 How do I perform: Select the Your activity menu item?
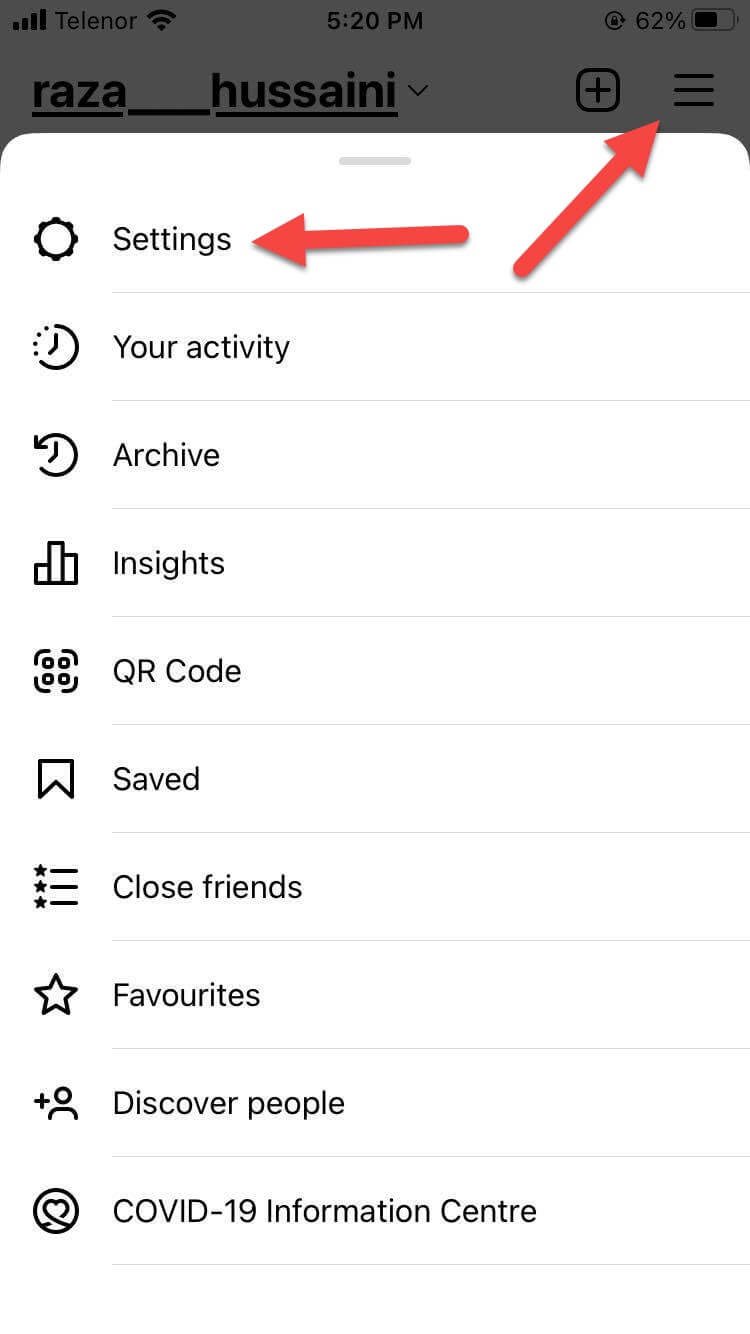click(x=201, y=347)
